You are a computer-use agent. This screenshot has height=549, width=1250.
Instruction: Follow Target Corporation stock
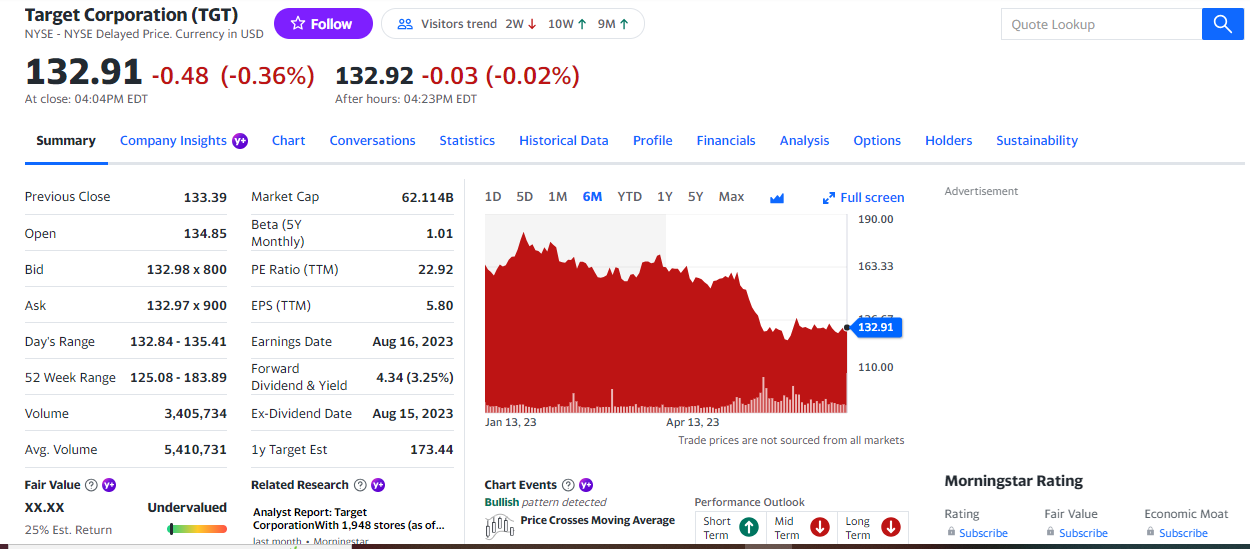[x=323, y=24]
